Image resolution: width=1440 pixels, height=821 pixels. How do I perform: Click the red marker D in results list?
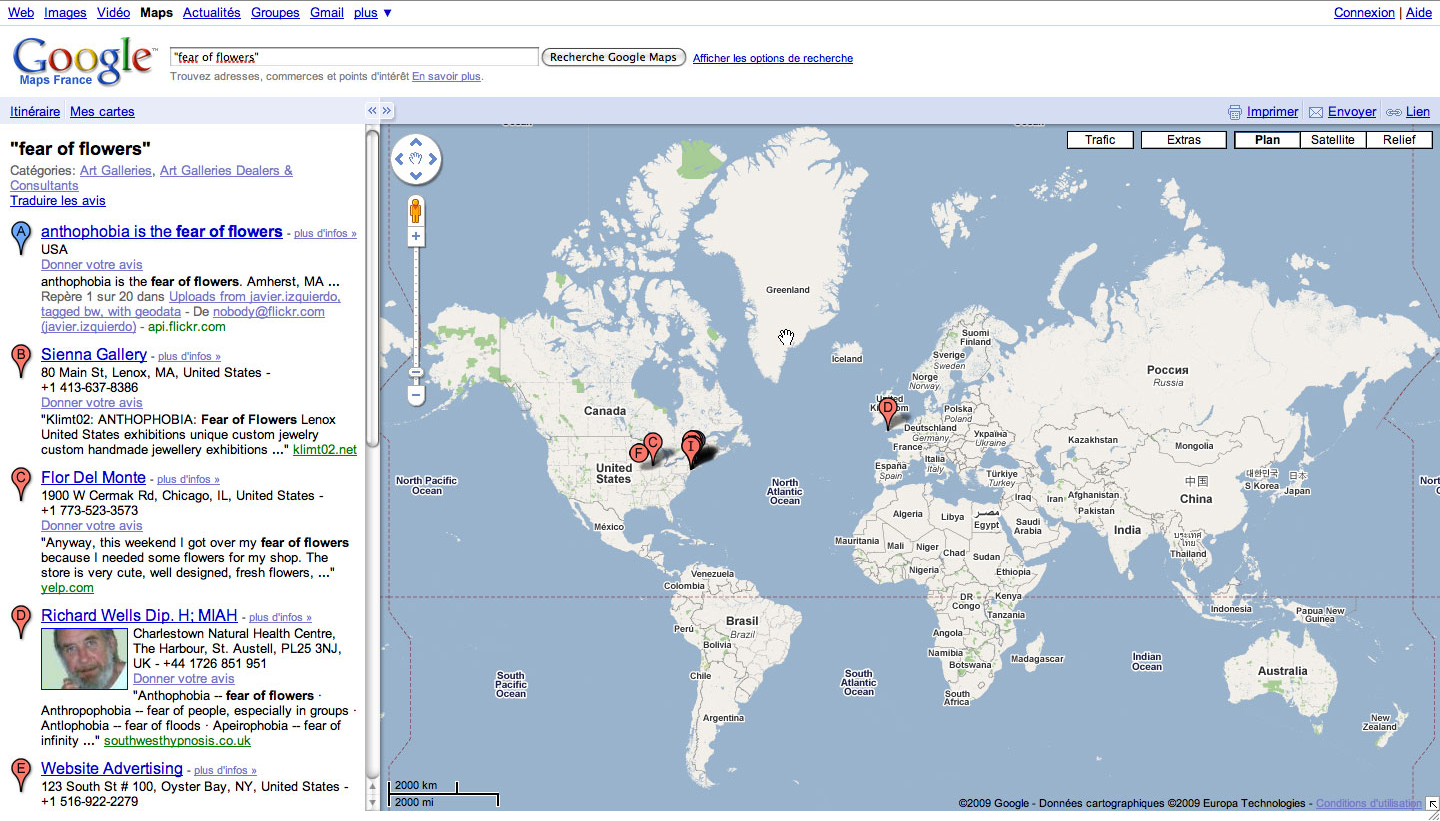pyautogui.click(x=20, y=621)
